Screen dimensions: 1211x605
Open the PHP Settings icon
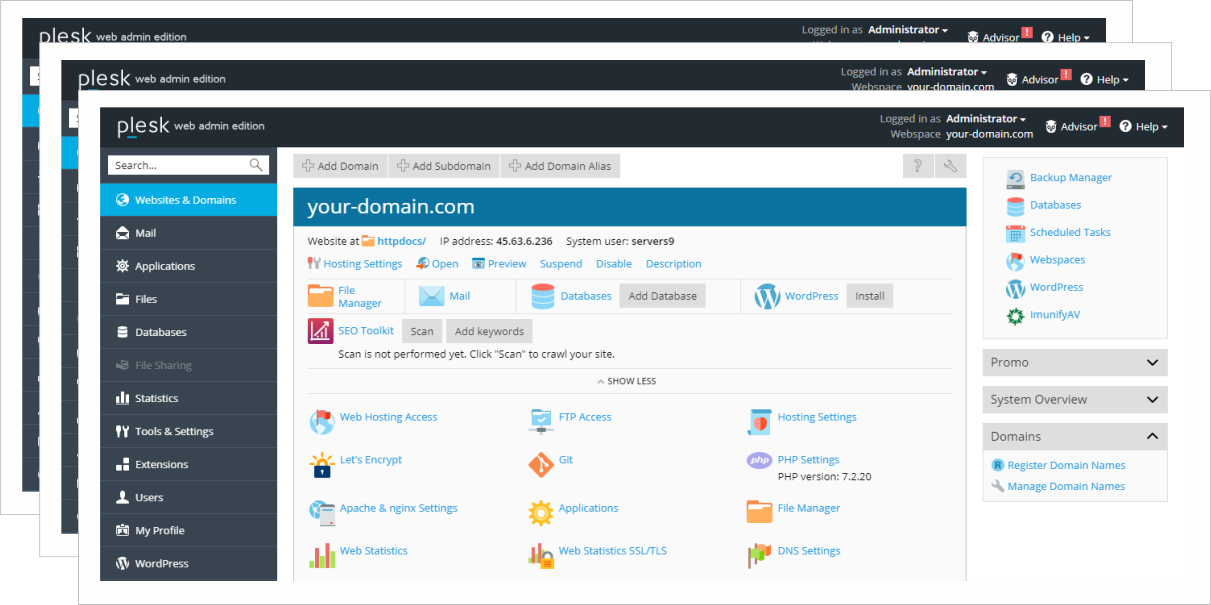tap(760, 460)
